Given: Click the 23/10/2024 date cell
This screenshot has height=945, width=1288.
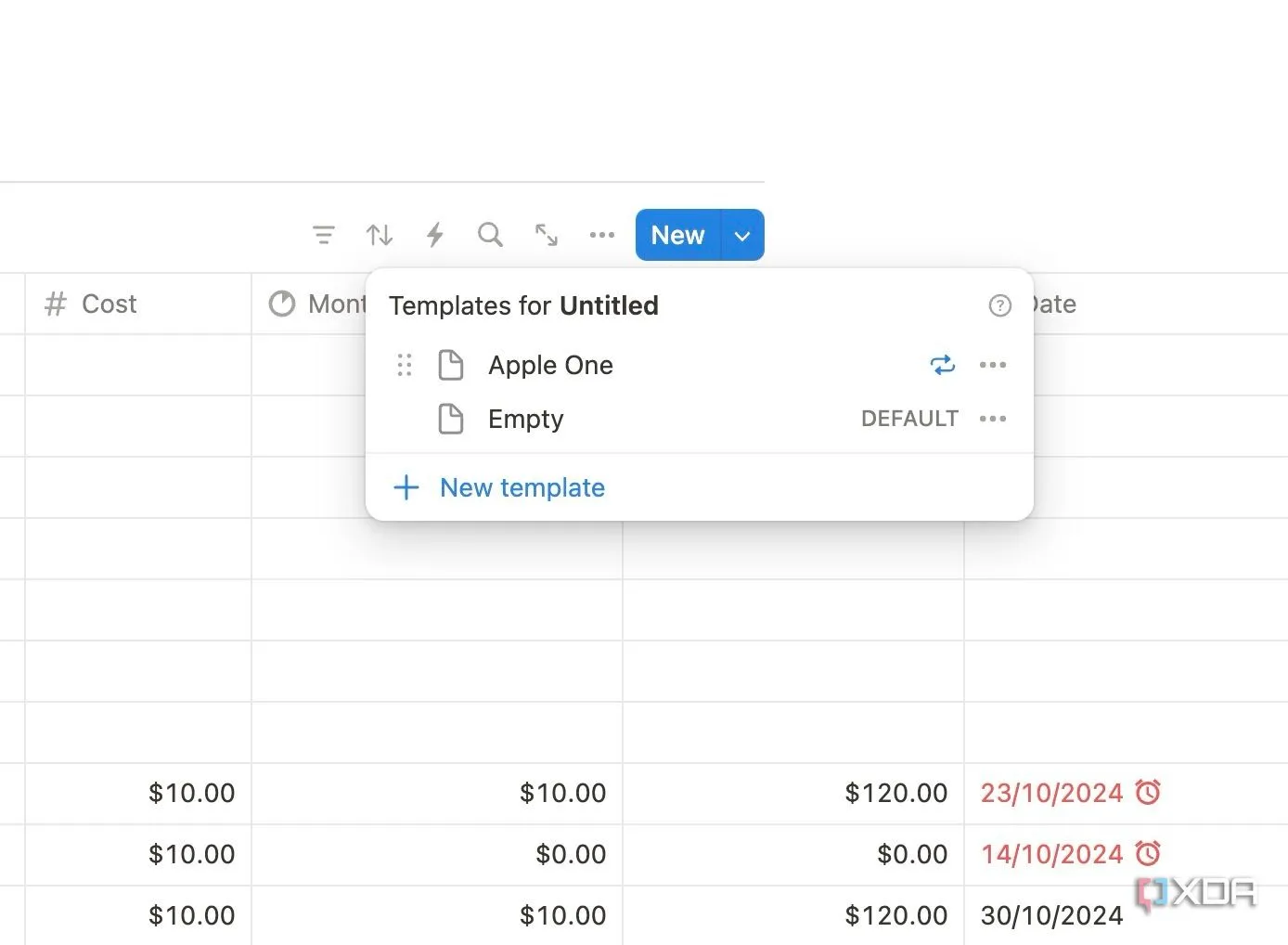Looking at the screenshot, I should pos(1051,793).
